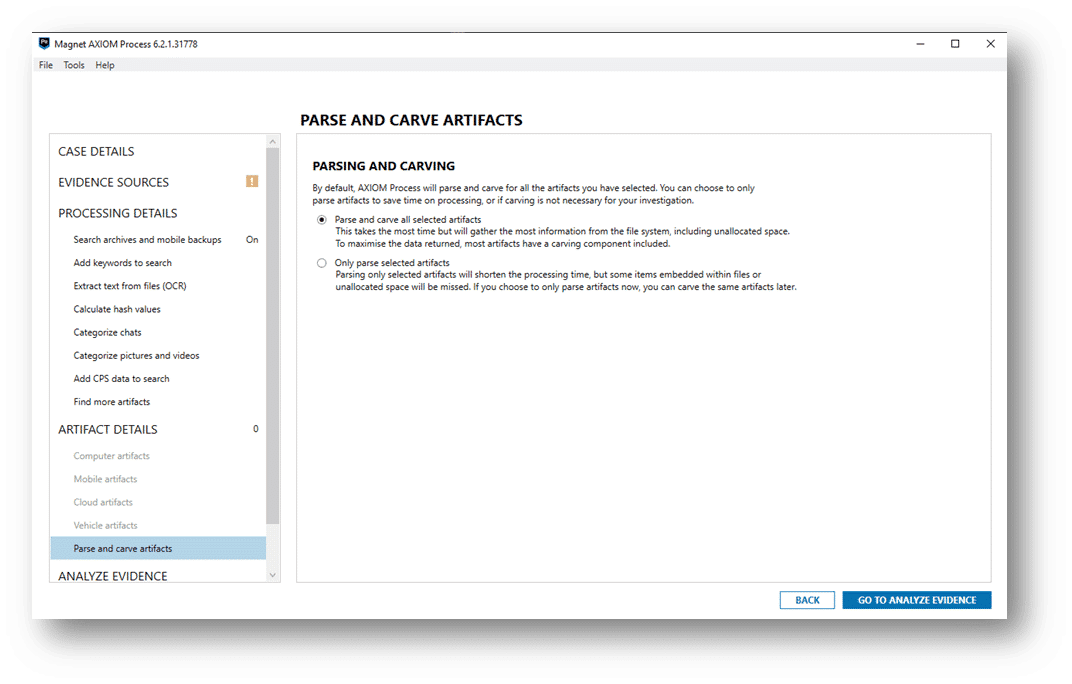
Task: Select ARTIFACT DETAILS section
Action: pos(107,429)
